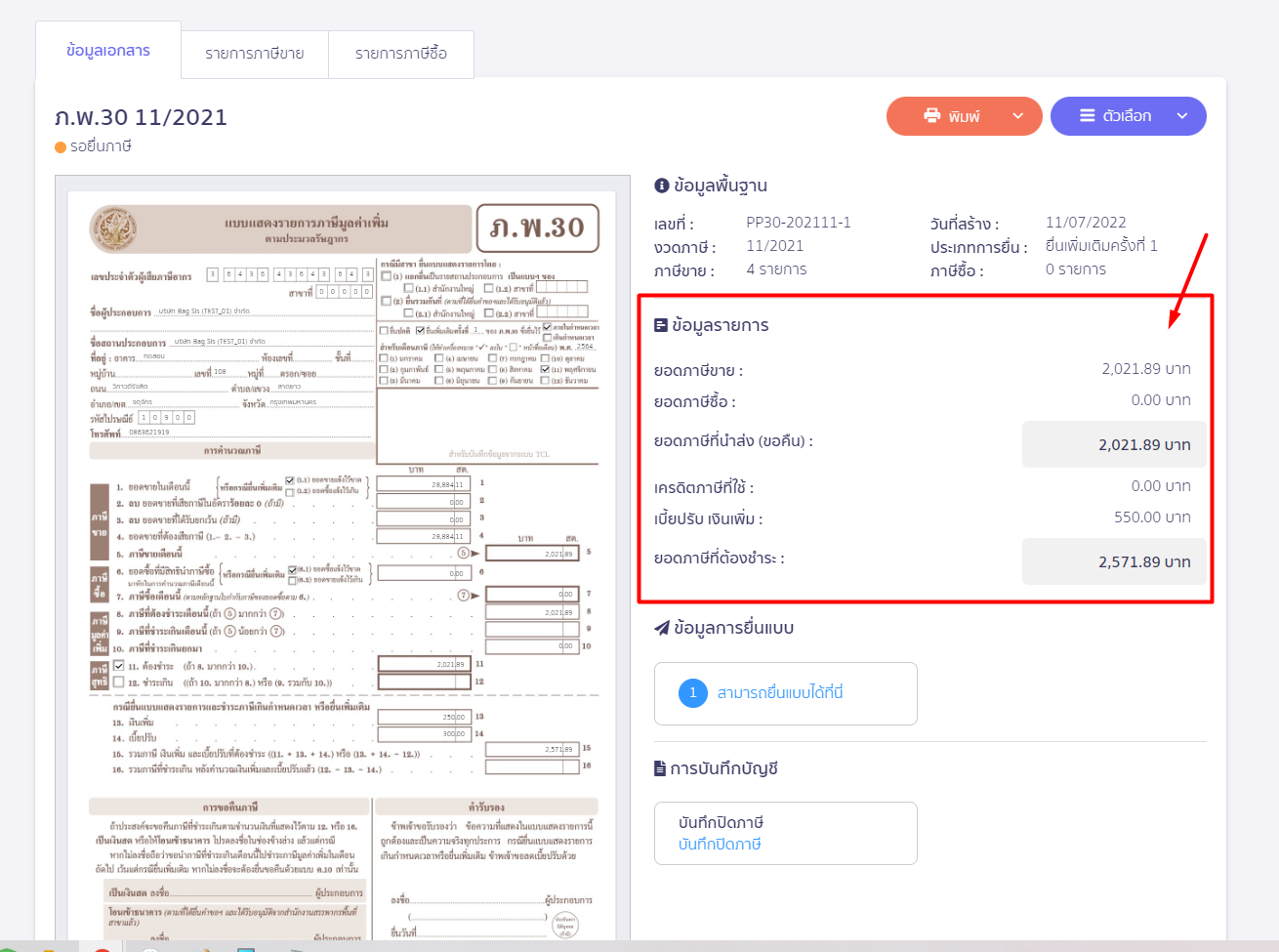Click the hamburger icon on ตัวเลือก button
This screenshot has width=1279, height=952.
[1087, 116]
